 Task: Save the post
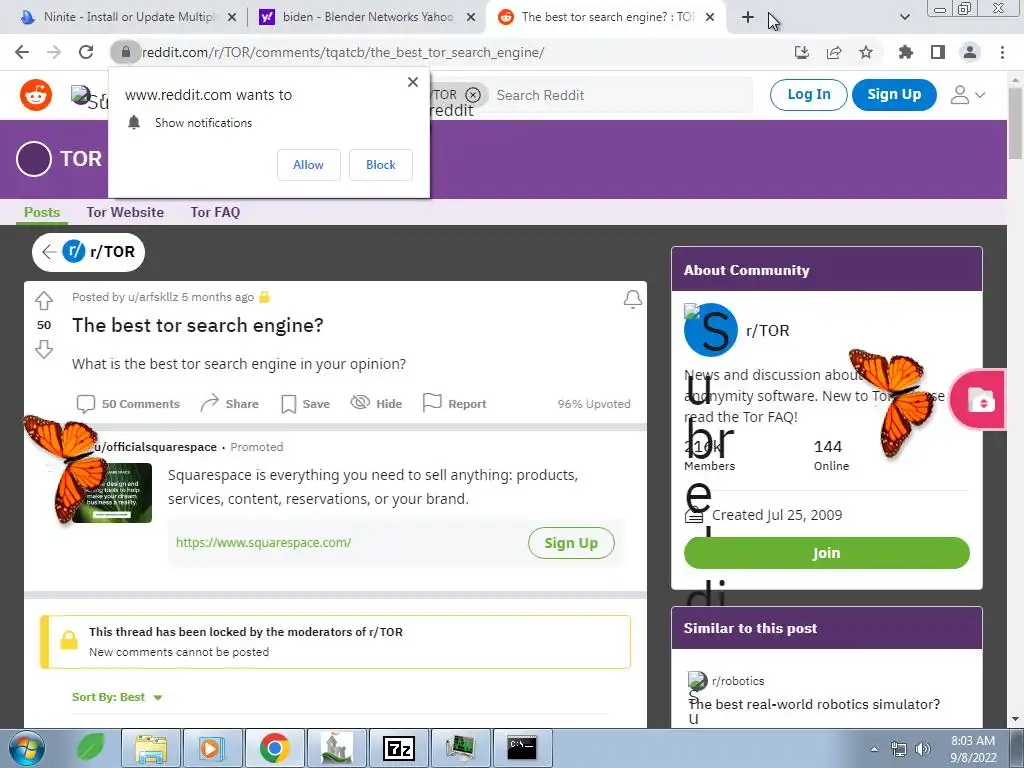305,404
